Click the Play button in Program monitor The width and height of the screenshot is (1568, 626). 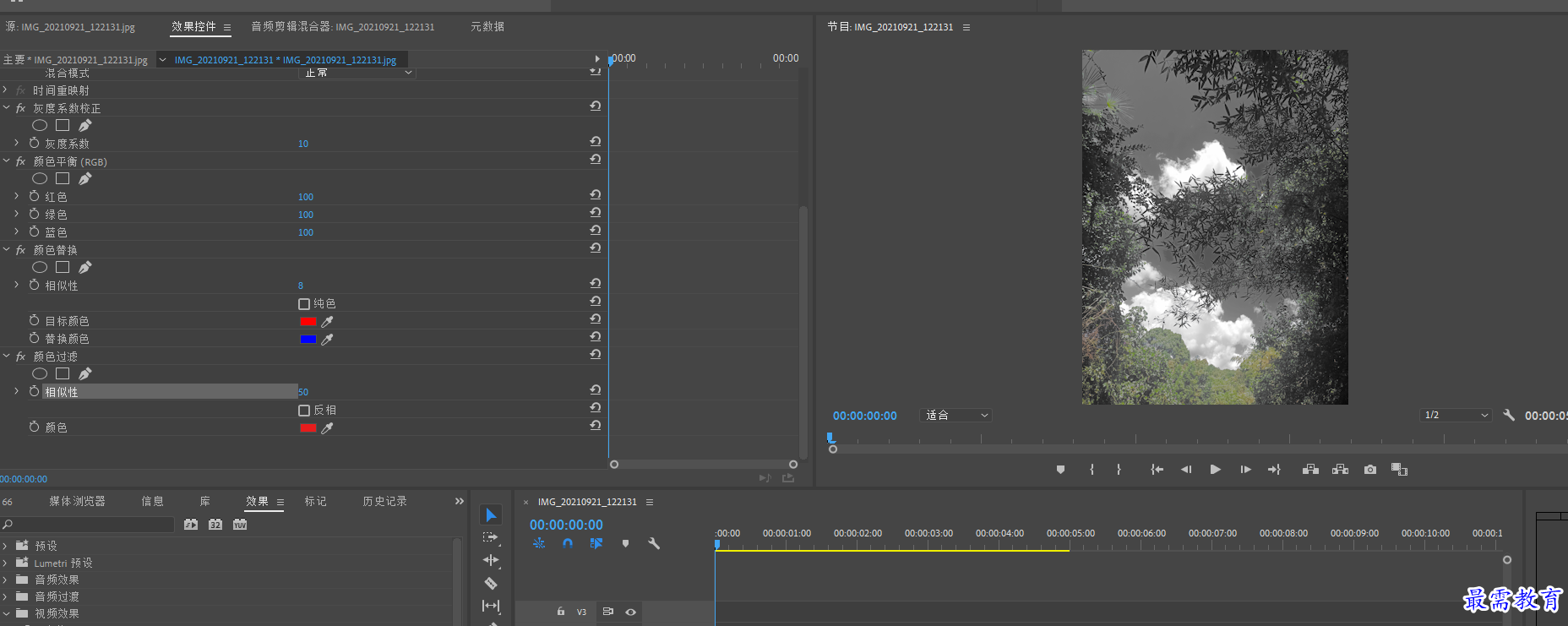1215,470
